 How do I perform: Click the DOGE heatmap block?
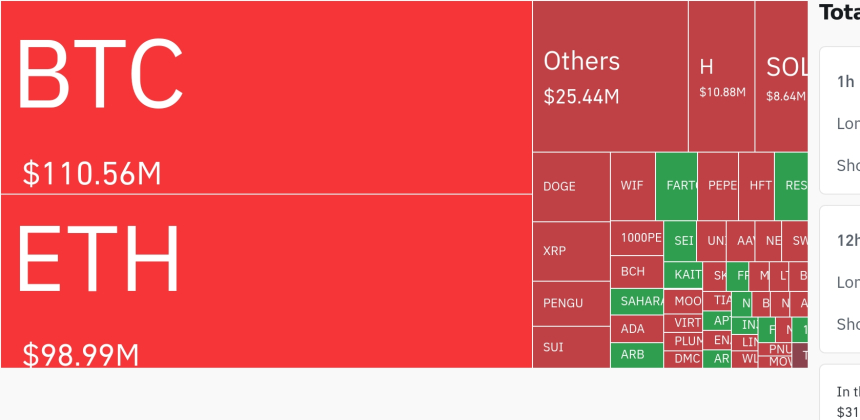571,186
